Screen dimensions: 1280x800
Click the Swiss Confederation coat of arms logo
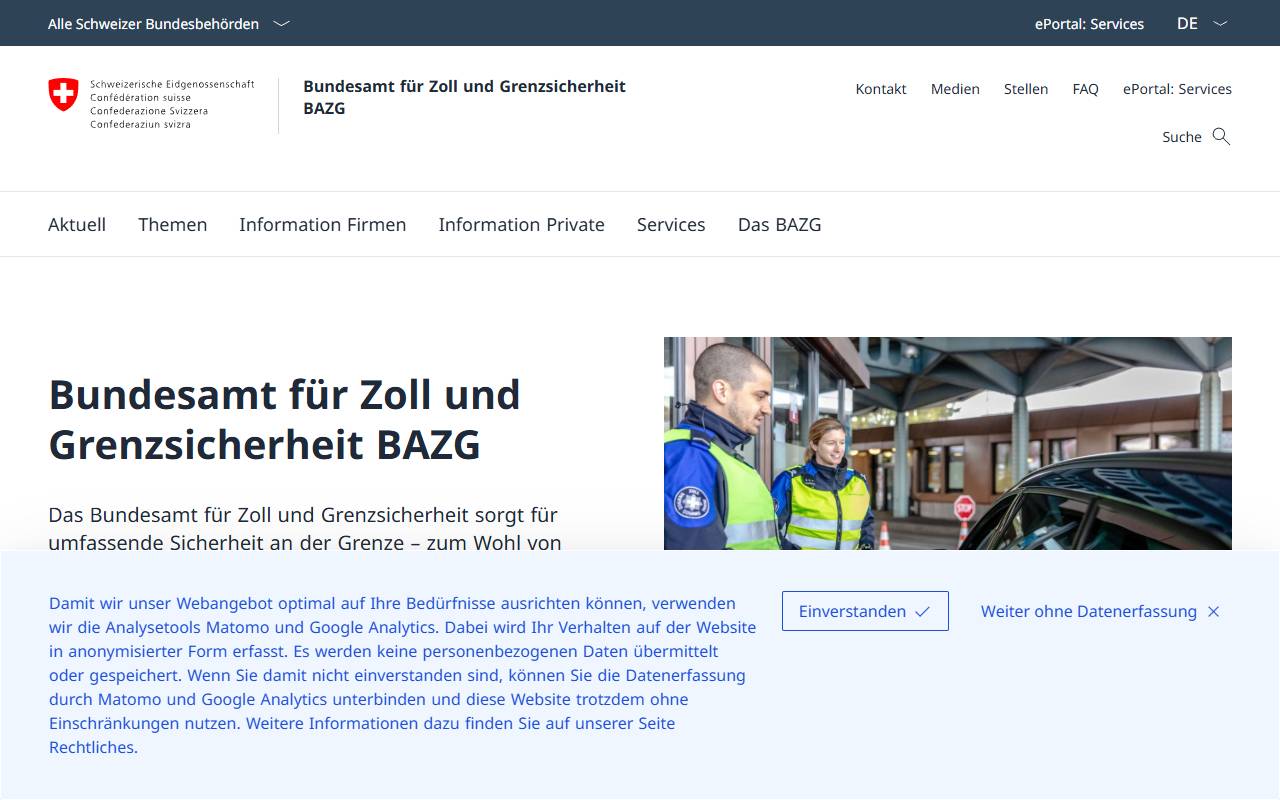63,95
